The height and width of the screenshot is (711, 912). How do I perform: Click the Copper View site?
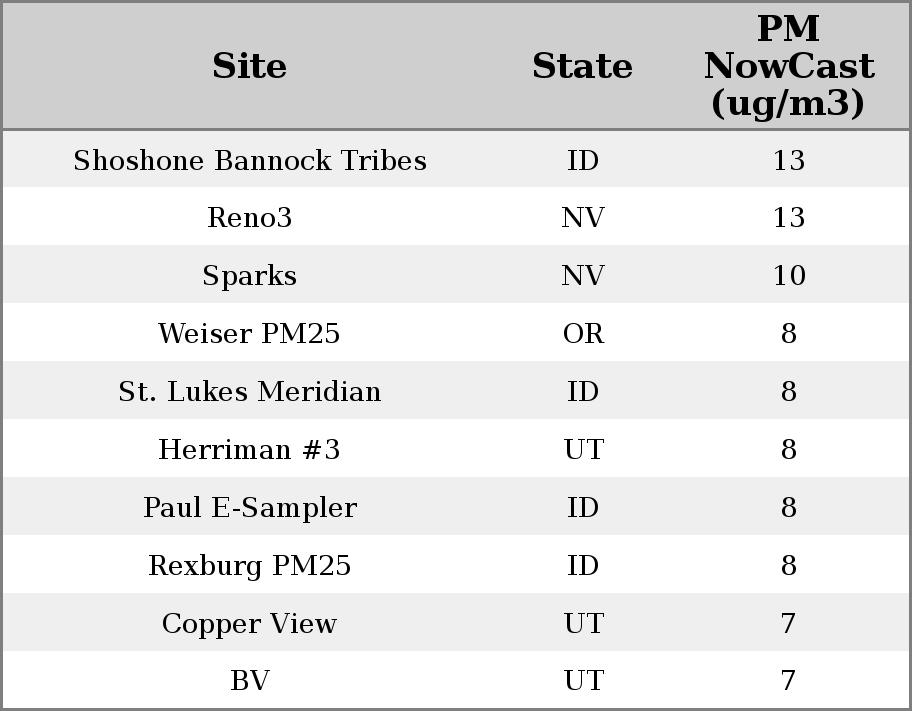pyautogui.click(x=249, y=624)
